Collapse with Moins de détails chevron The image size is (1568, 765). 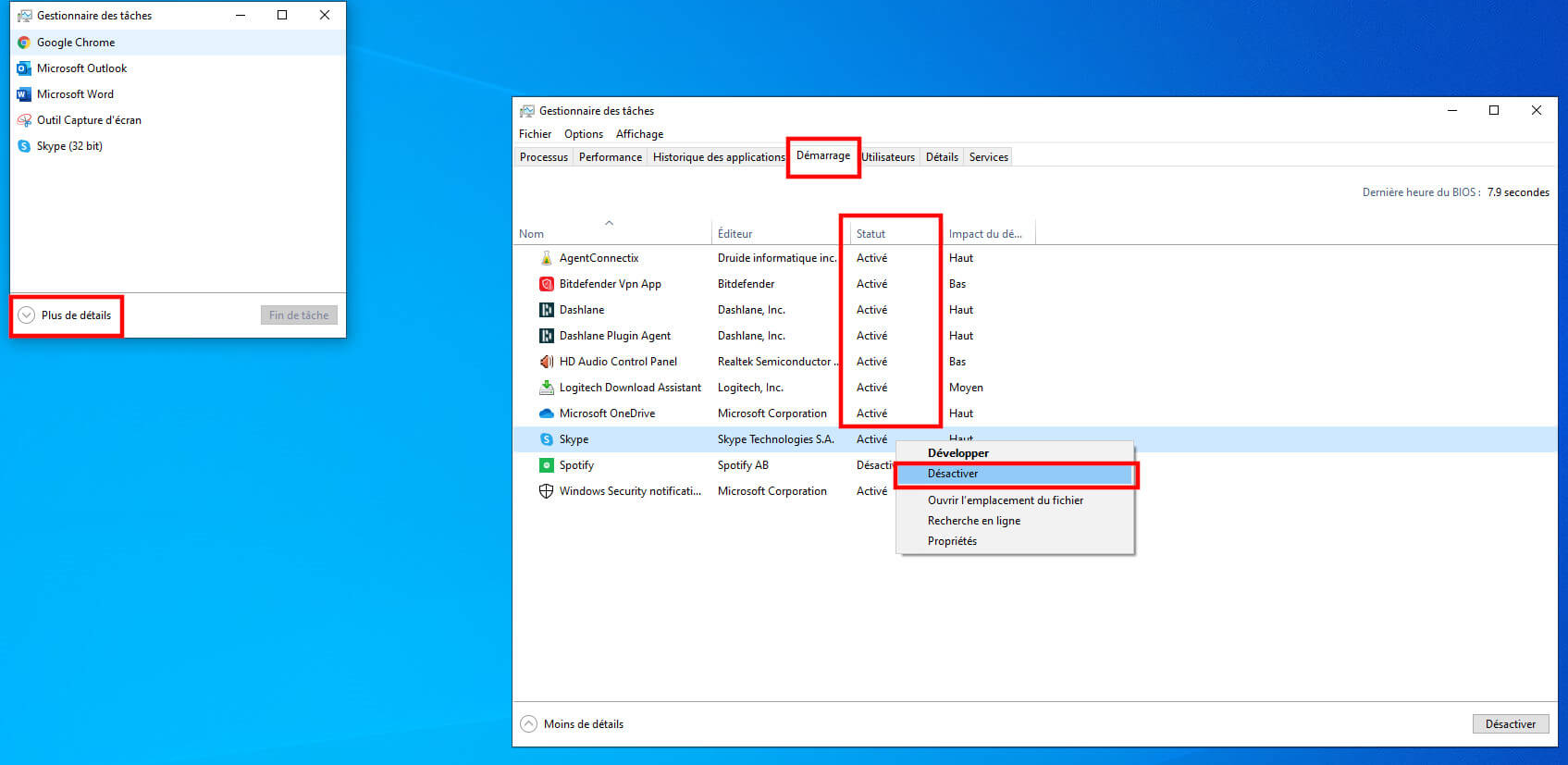pos(528,724)
